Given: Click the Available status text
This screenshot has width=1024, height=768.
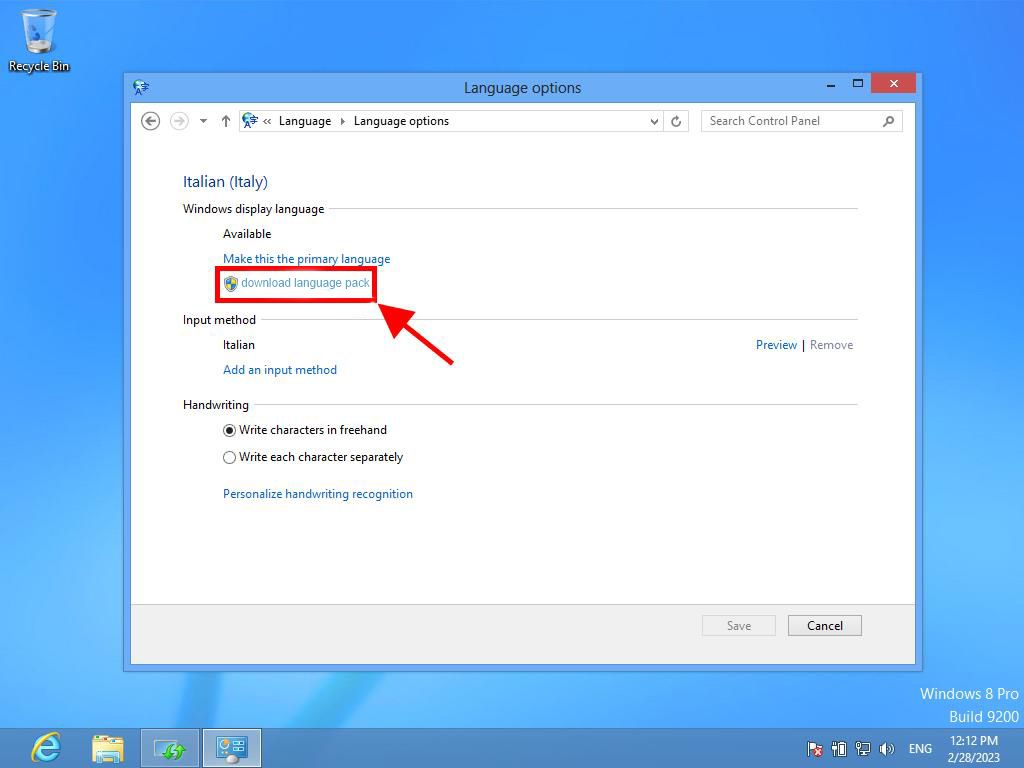Looking at the screenshot, I should [247, 234].
